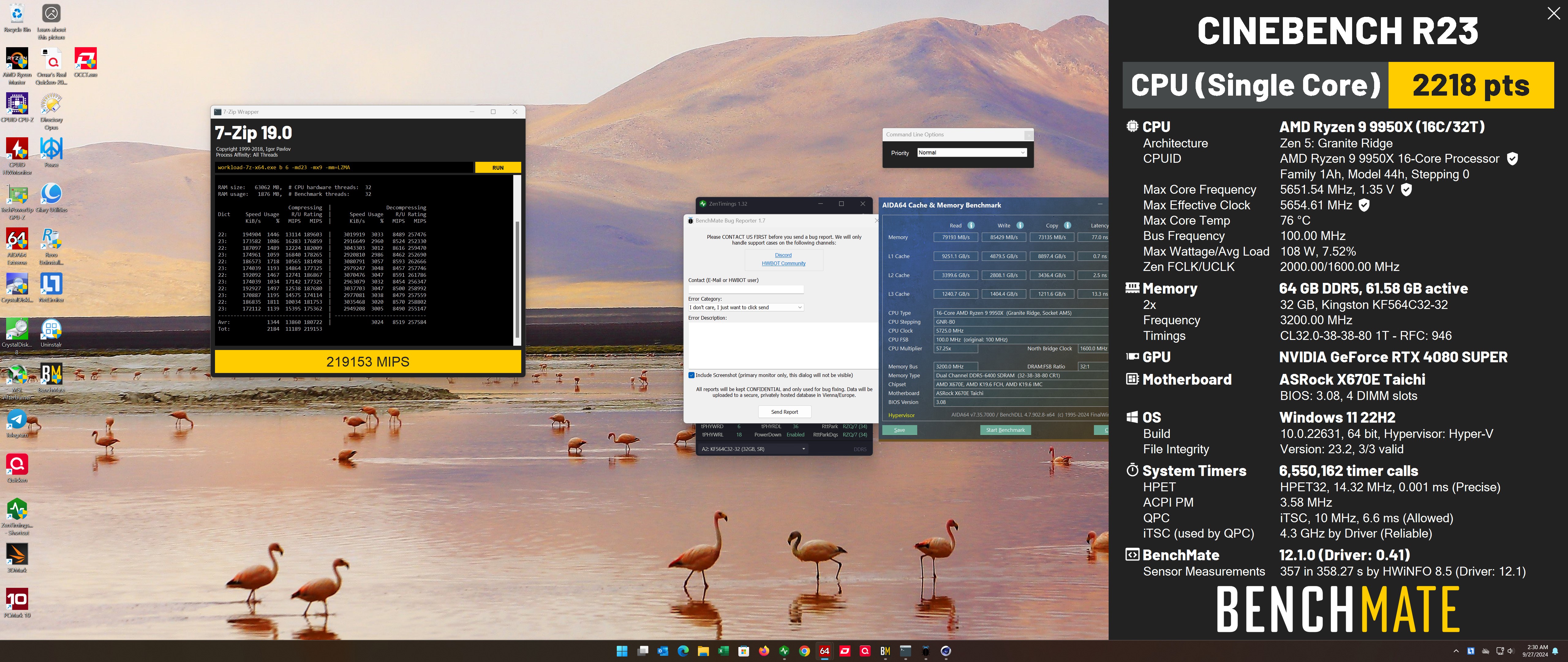
Task: Open HWBOT Community link in Bug Reporter
Action: tap(783, 264)
